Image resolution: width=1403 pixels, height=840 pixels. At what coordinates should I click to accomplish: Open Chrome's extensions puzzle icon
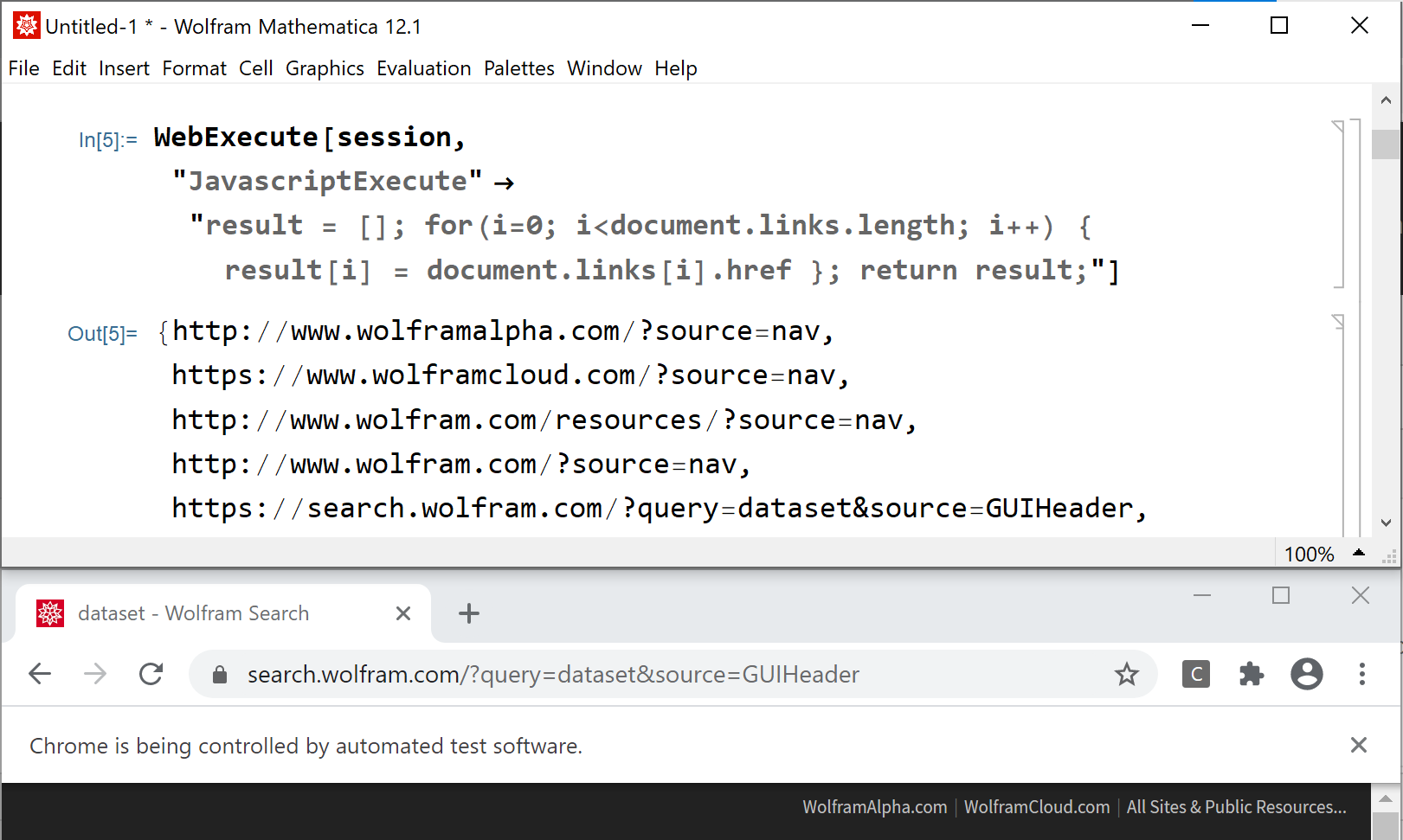[1252, 674]
